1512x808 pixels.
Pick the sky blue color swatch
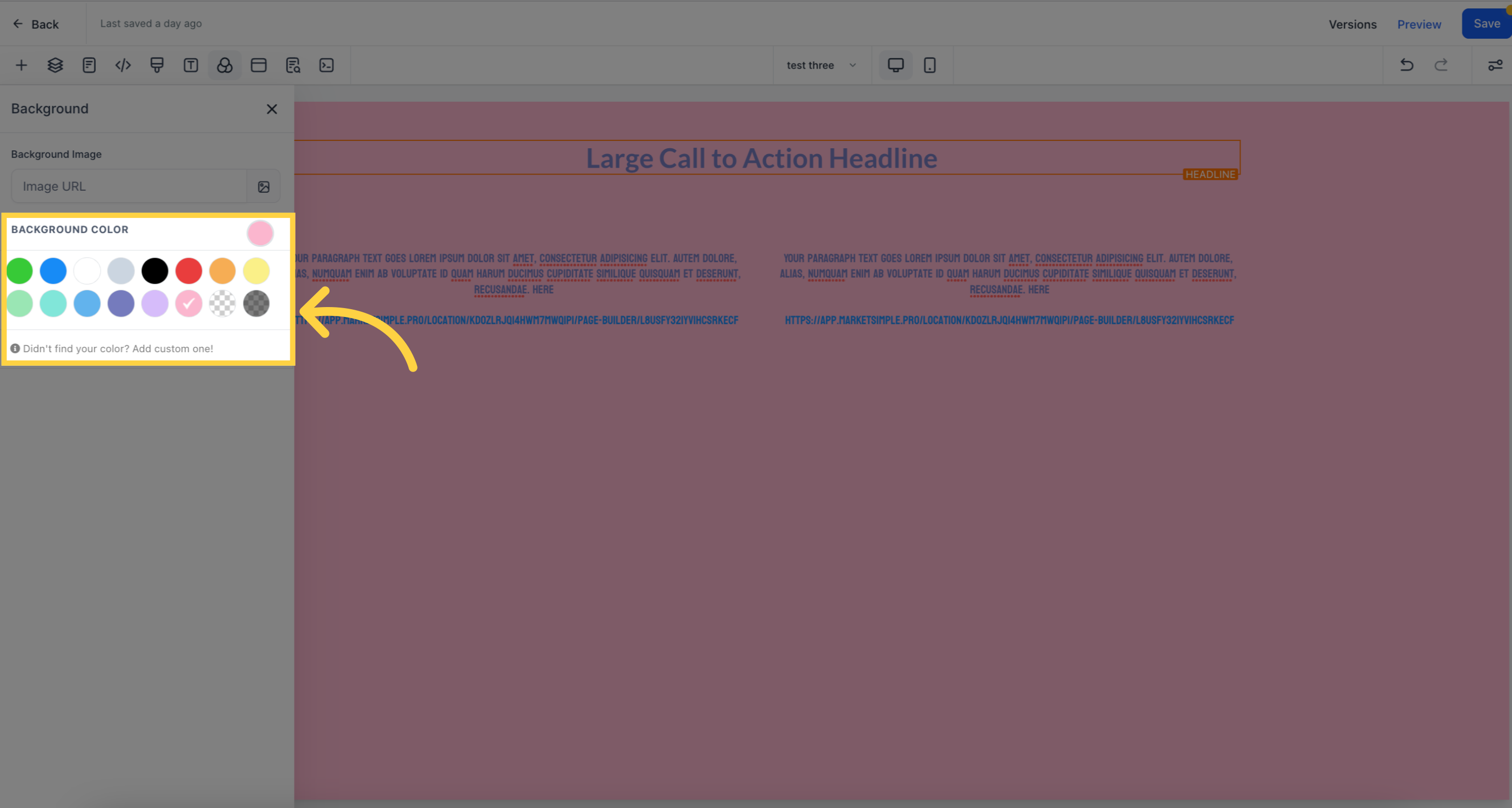tap(87, 303)
